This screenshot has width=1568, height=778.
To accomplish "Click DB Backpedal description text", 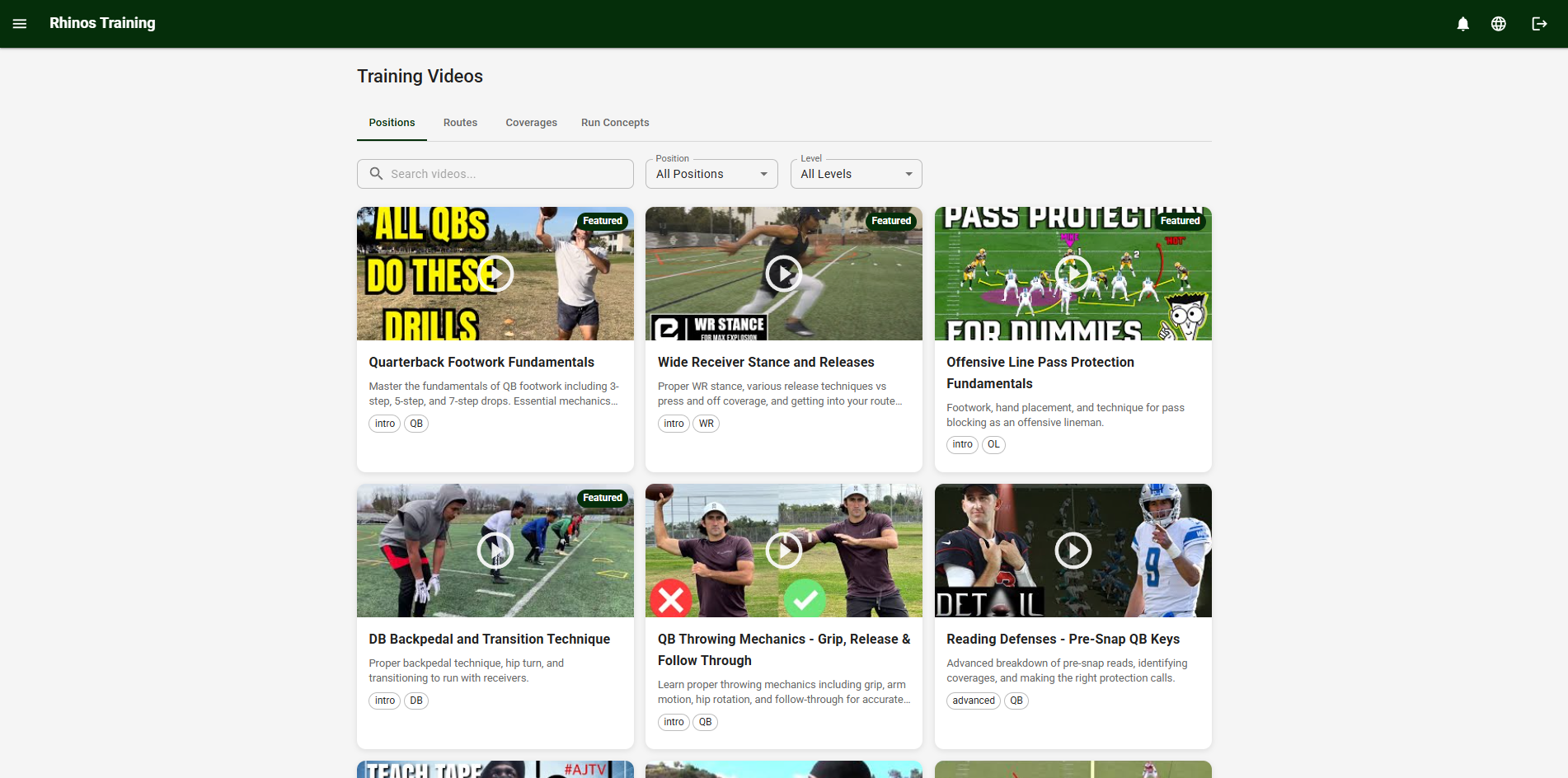I will pos(467,671).
